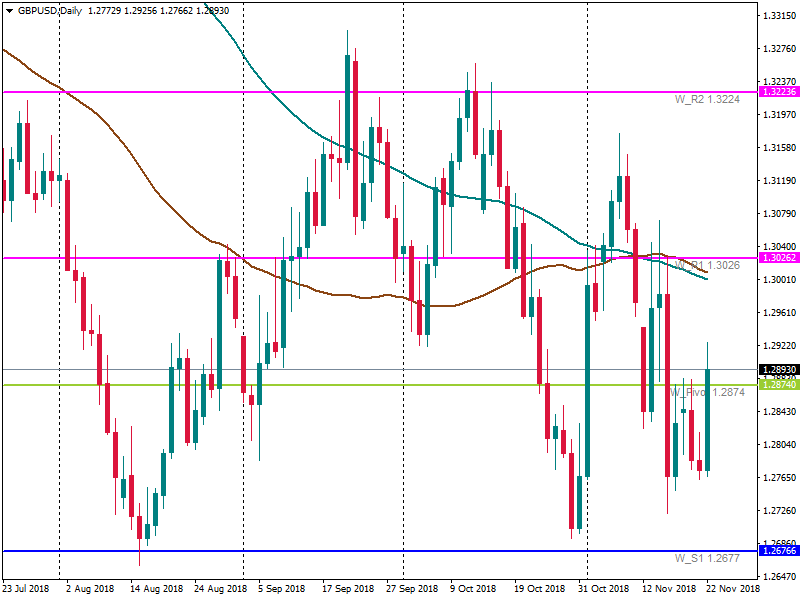The image size is (800, 600).
Task: Click the green 1.28740 pivot price tag
Action: pos(779,385)
